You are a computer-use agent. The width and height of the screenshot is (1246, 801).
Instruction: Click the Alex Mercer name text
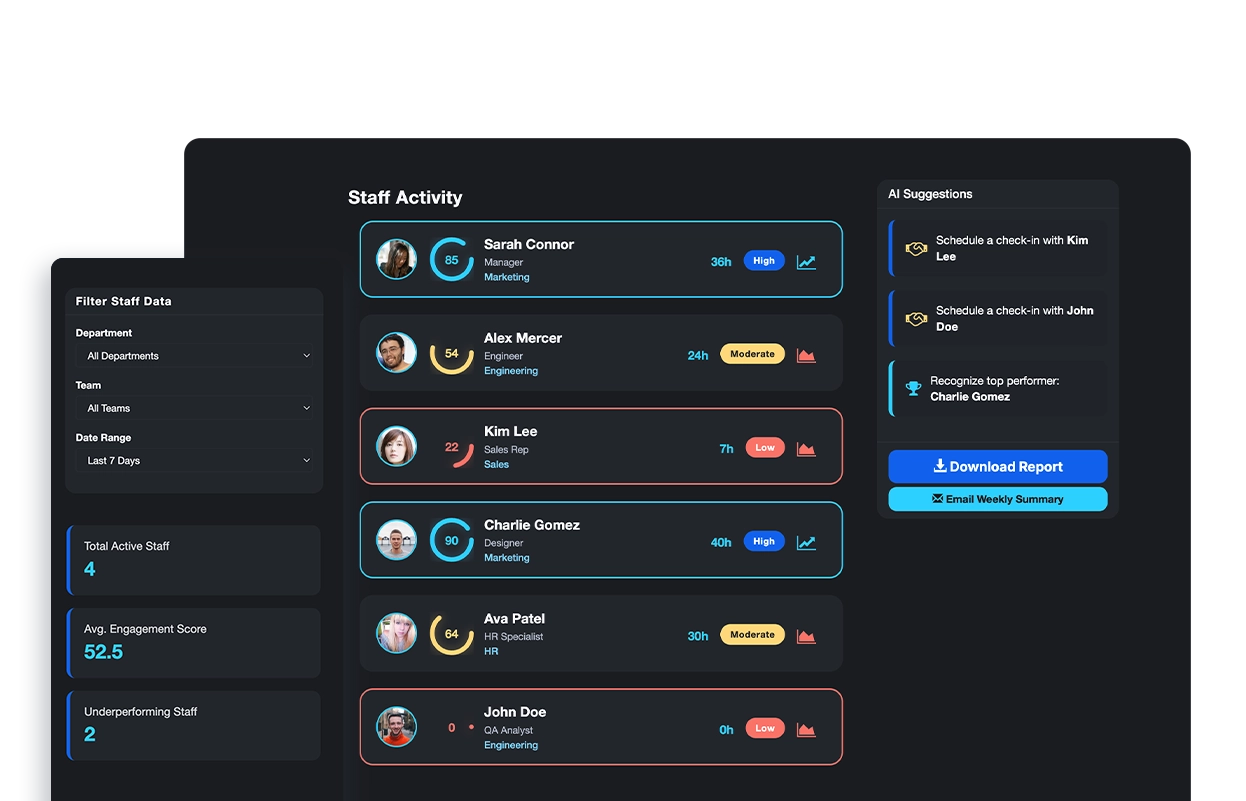(523, 338)
